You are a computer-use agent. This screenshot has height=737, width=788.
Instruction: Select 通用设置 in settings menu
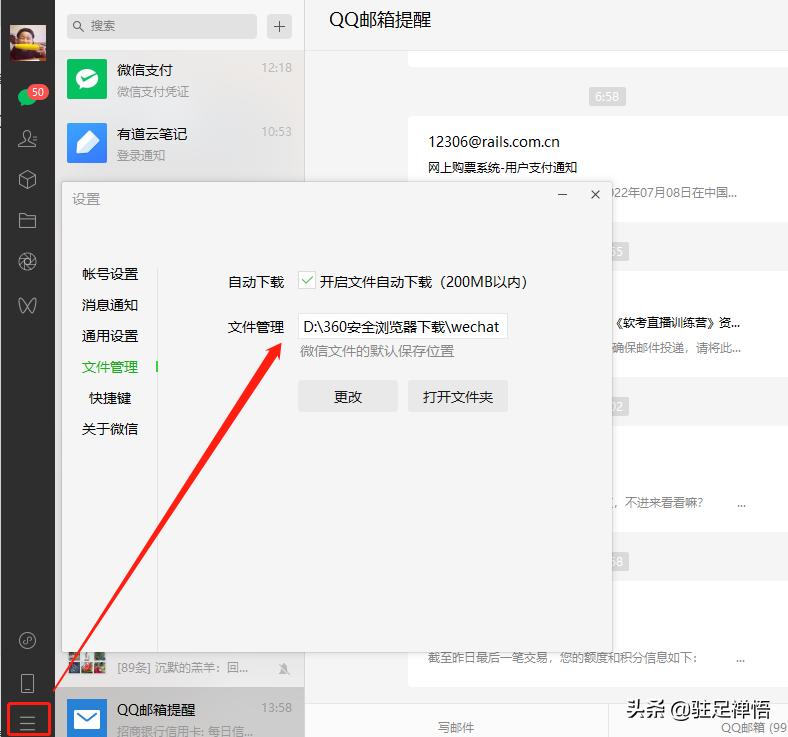[x=110, y=336]
